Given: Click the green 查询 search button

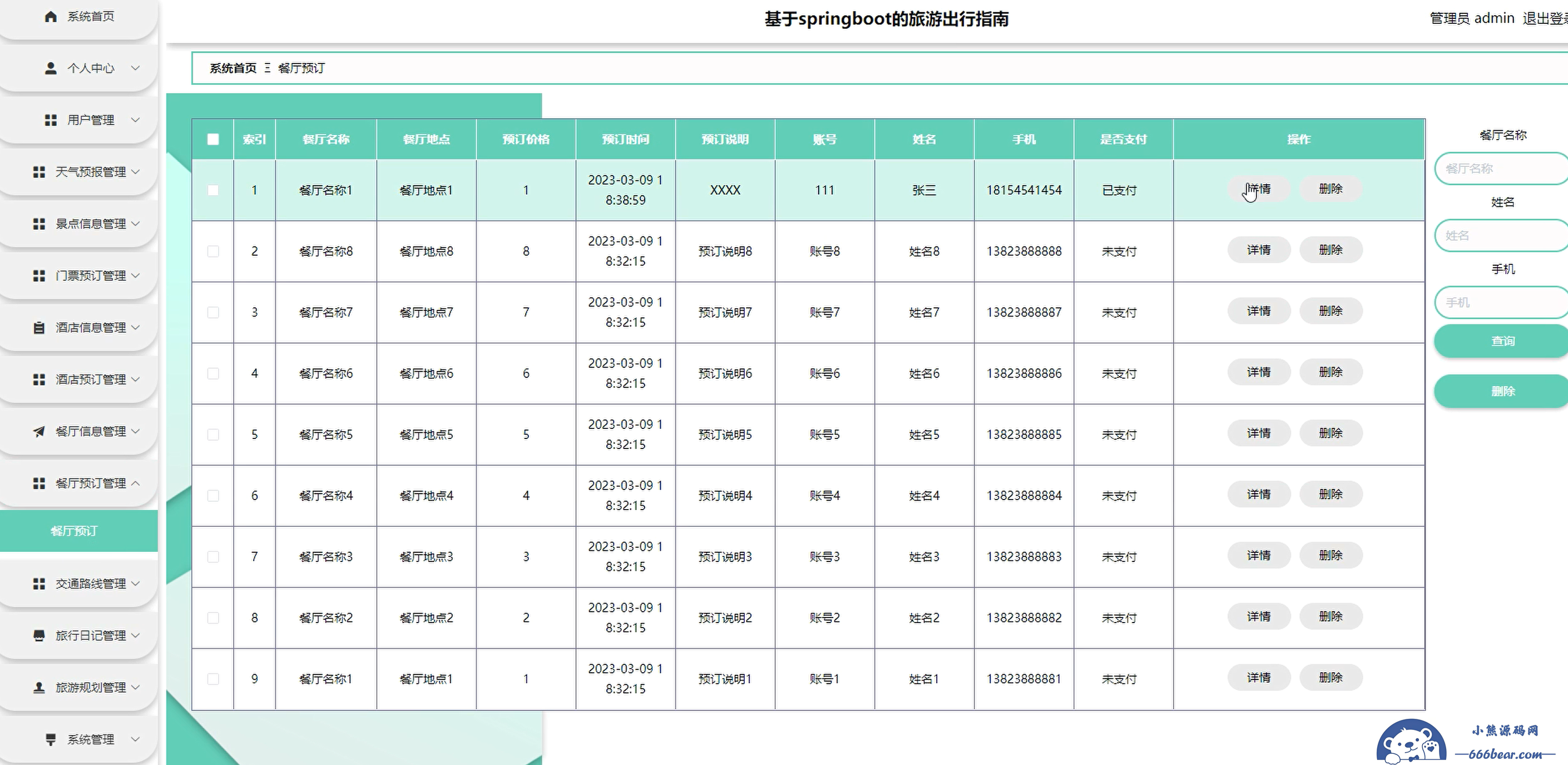Looking at the screenshot, I should (x=1502, y=341).
